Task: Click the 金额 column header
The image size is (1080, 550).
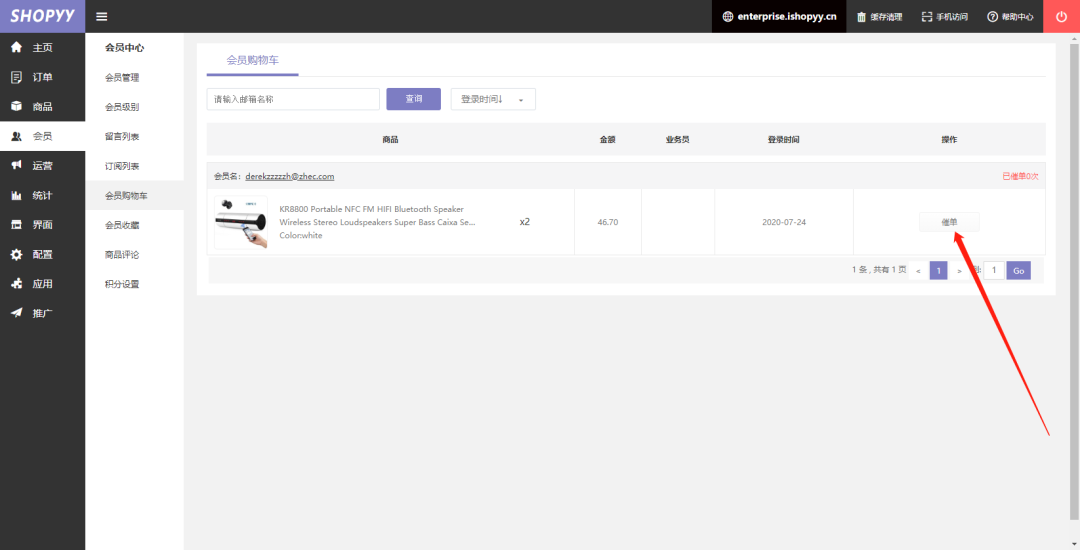Action: (608, 140)
